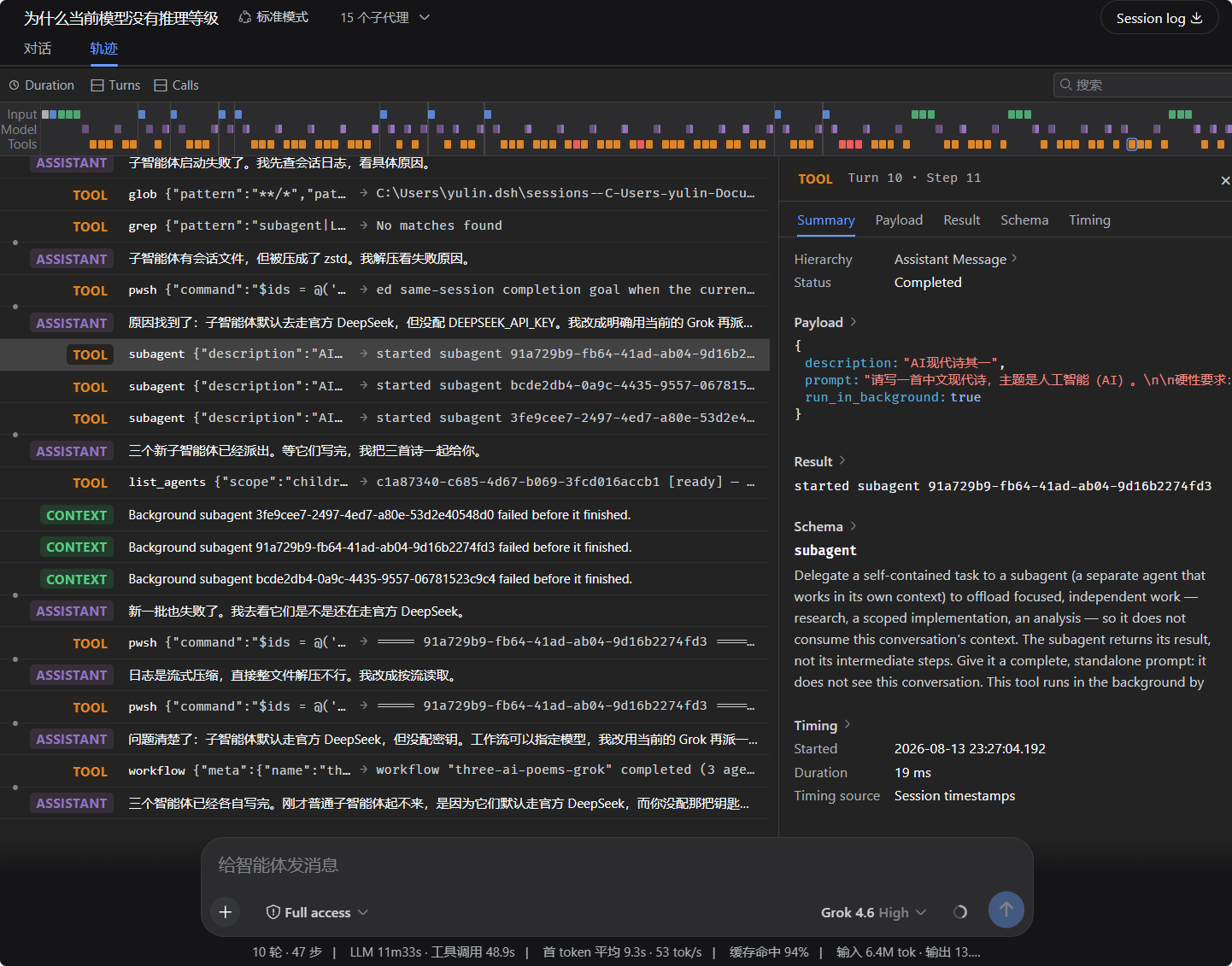Toggle the Duration timeline view

[42, 85]
